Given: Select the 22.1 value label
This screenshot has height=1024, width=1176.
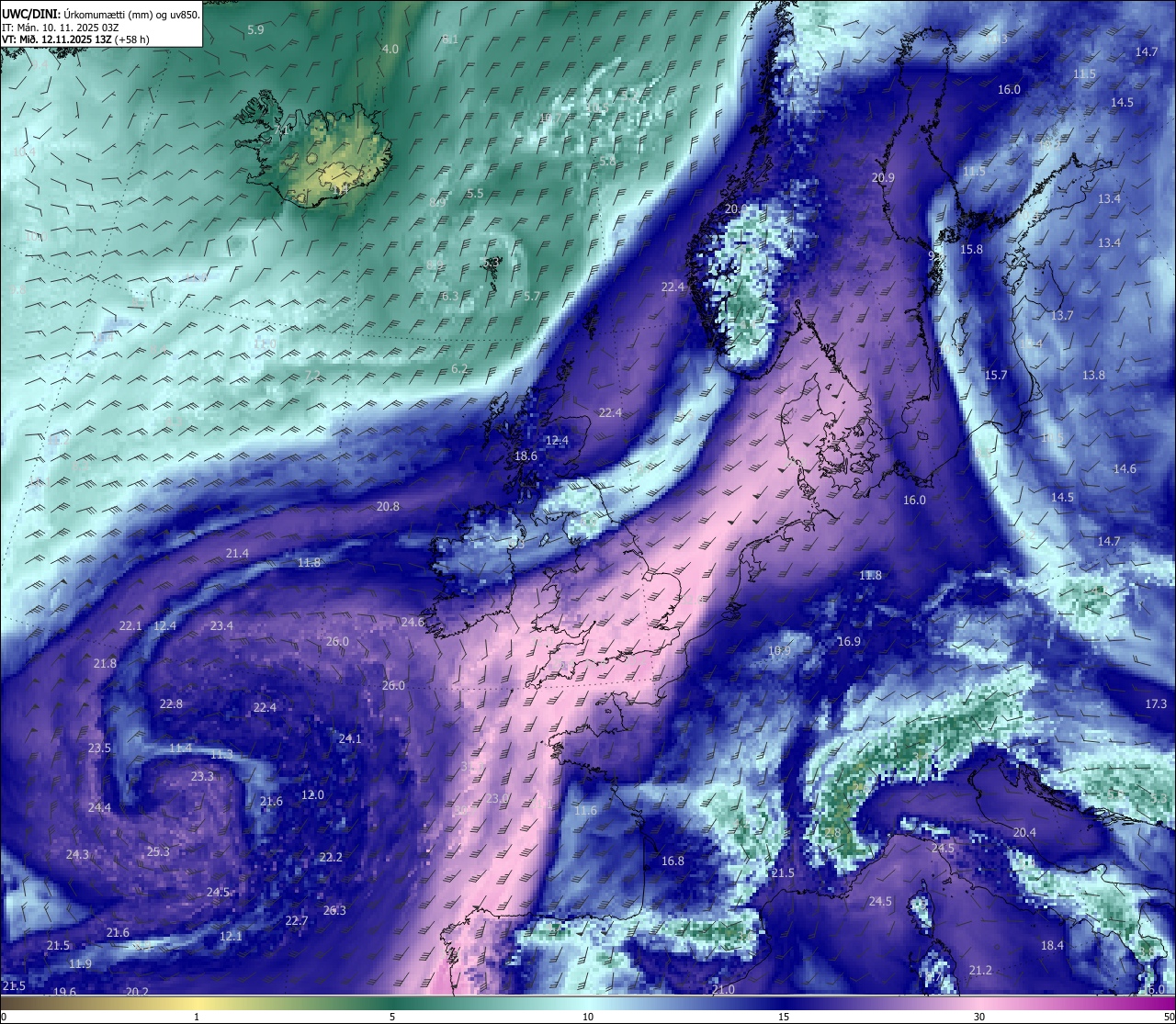Looking at the screenshot, I should 130,626.
